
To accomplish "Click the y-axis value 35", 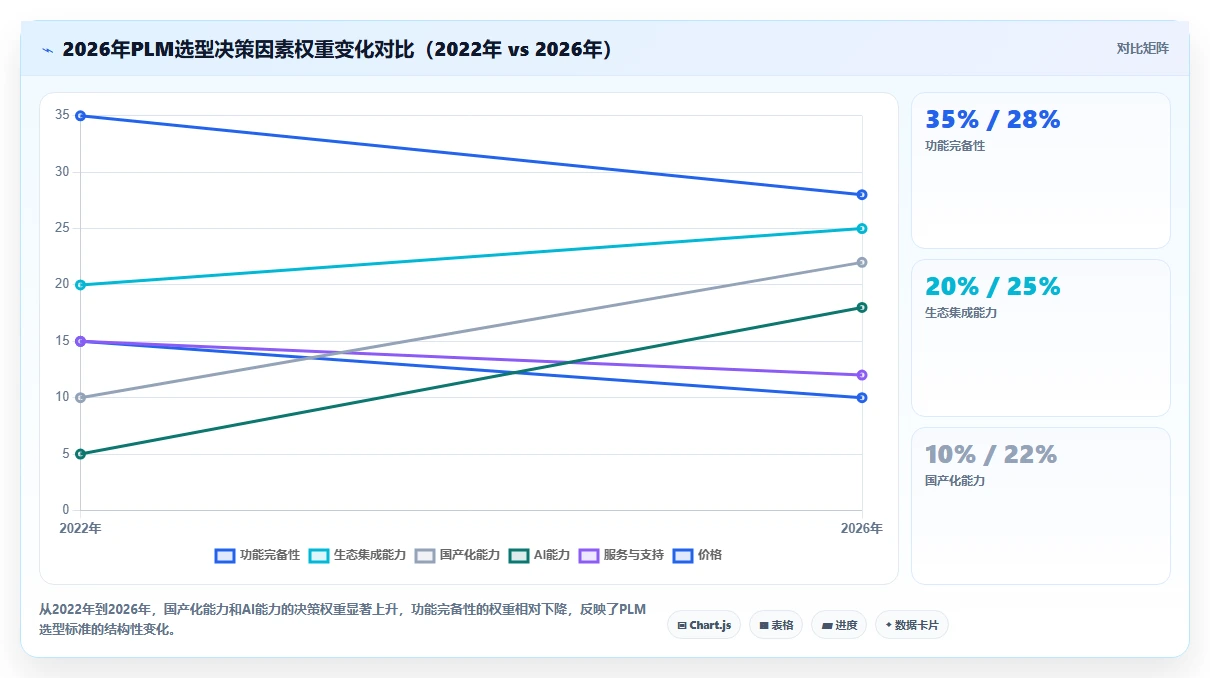I will tap(62, 115).
